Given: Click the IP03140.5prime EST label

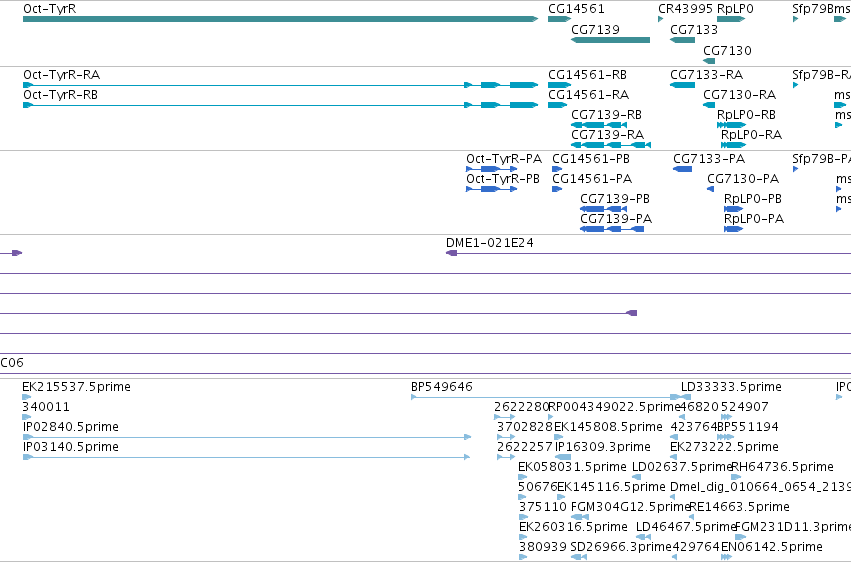Looking at the screenshot, I should (71, 447).
